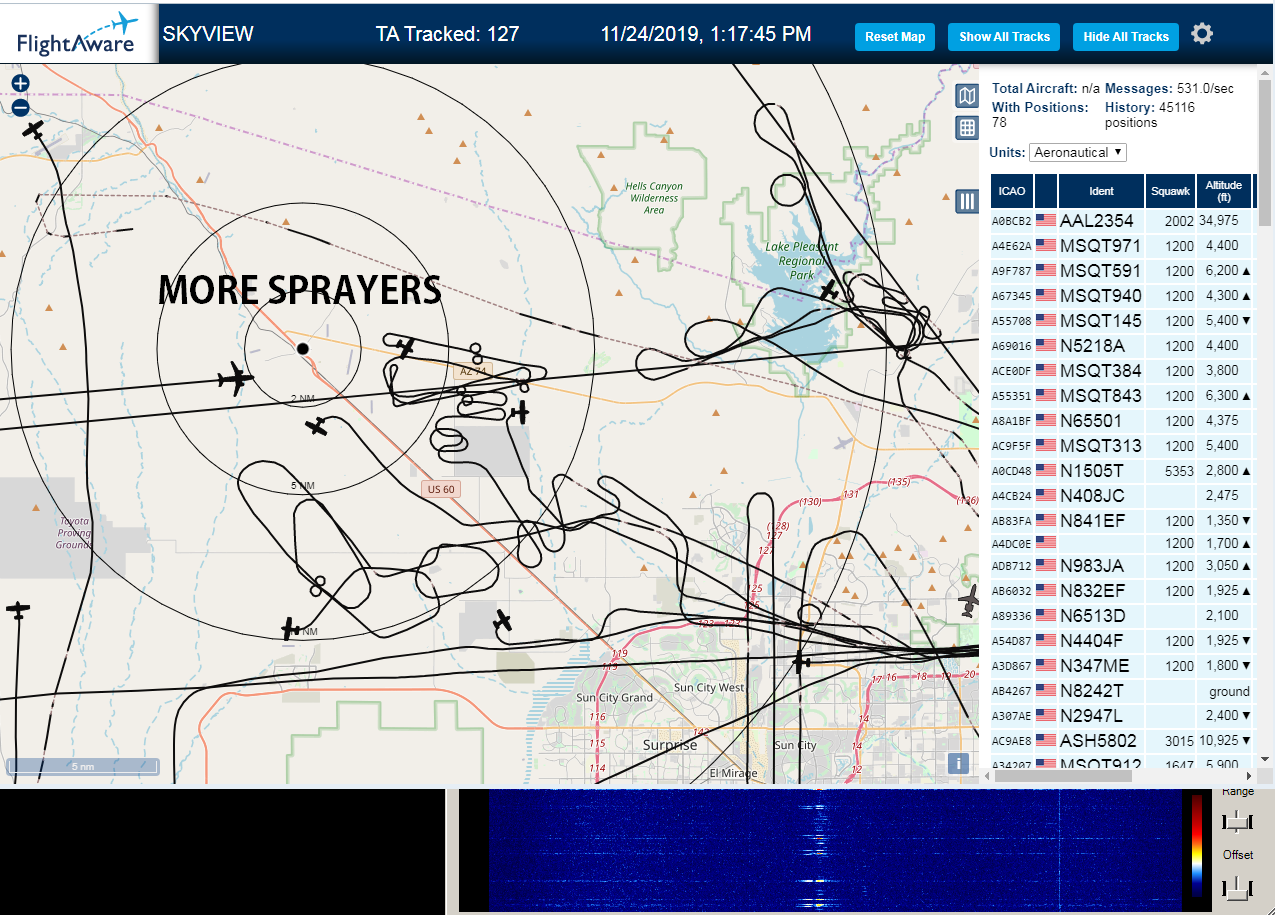Screen dimensions: 1275x915
Task: Select the aircraft icon below the zoom out button
Action: [34, 130]
